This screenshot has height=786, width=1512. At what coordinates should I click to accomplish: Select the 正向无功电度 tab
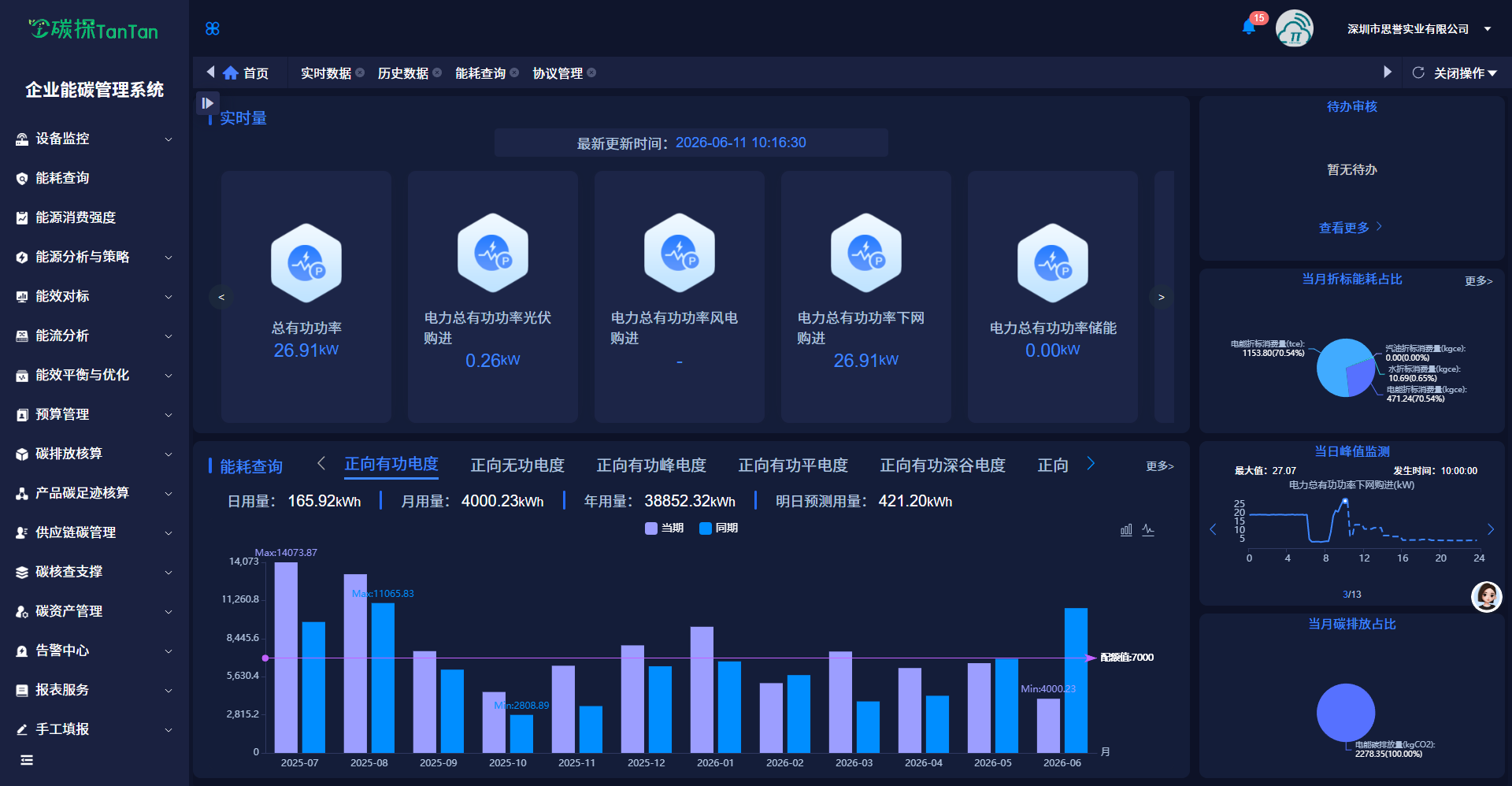click(517, 465)
